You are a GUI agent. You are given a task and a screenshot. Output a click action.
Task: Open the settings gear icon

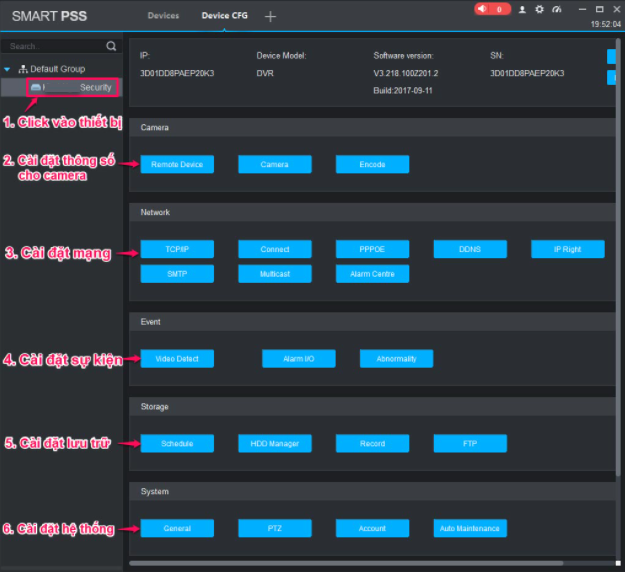click(x=539, y=9)
